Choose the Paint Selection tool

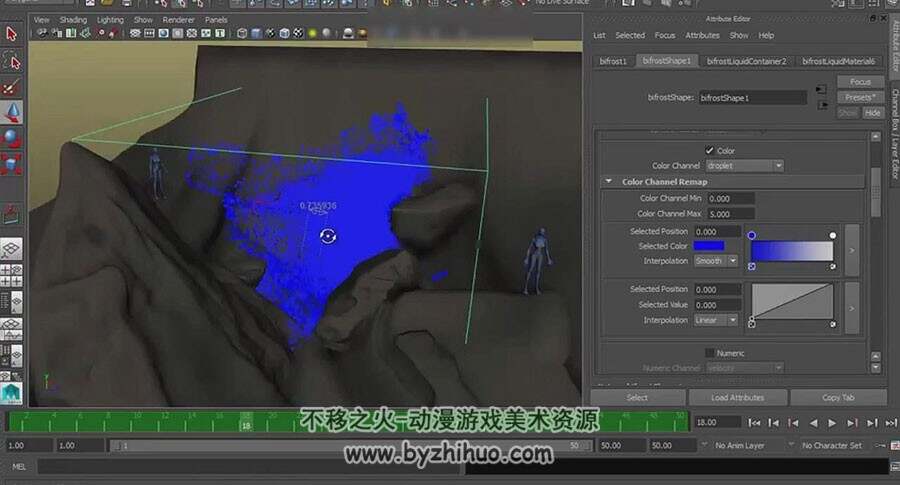pyautogui.click(x=11, y=87)
